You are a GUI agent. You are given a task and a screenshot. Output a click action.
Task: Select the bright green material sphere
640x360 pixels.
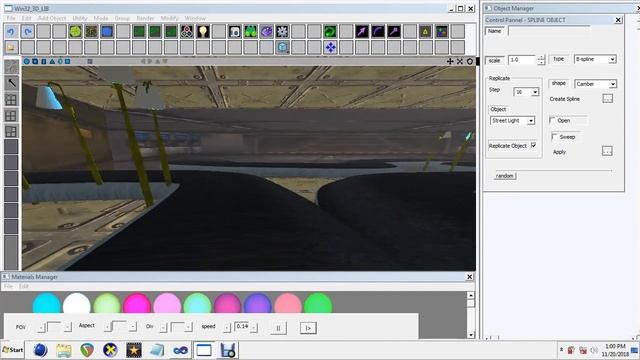click(x=318, y=303)
